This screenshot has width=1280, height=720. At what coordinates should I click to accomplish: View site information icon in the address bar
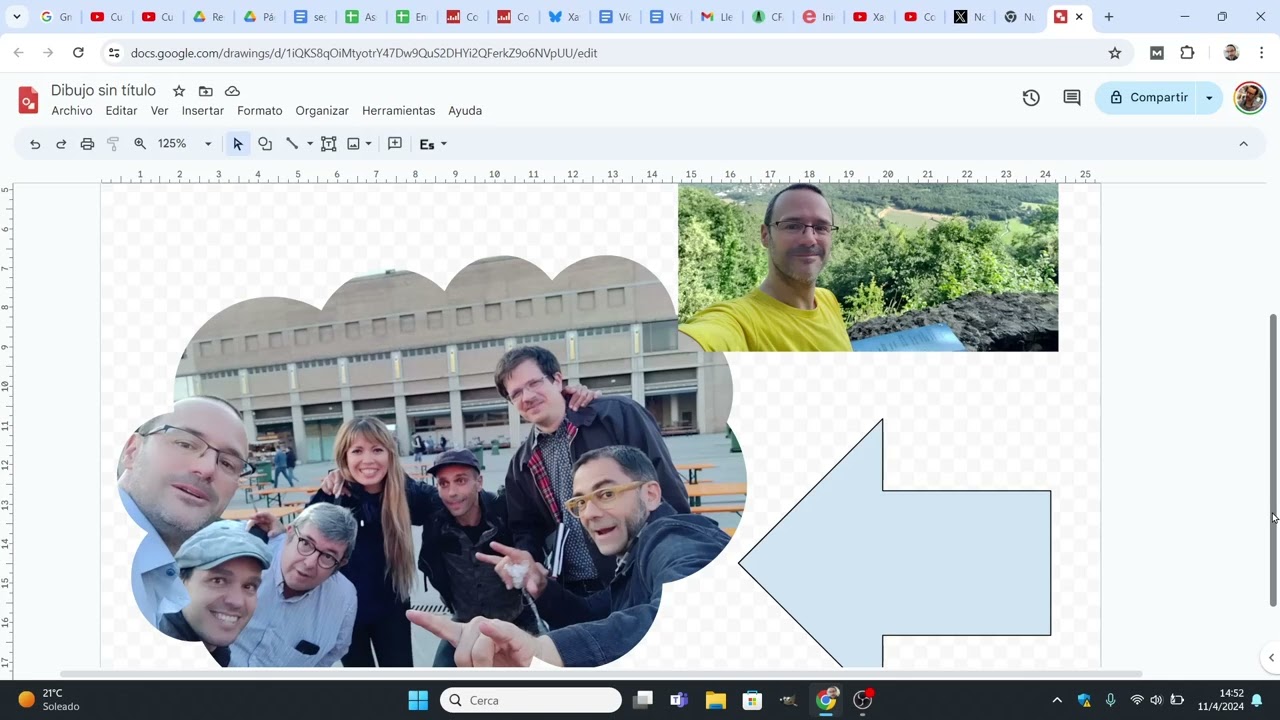pyautogui.click(x=113, y=53)
